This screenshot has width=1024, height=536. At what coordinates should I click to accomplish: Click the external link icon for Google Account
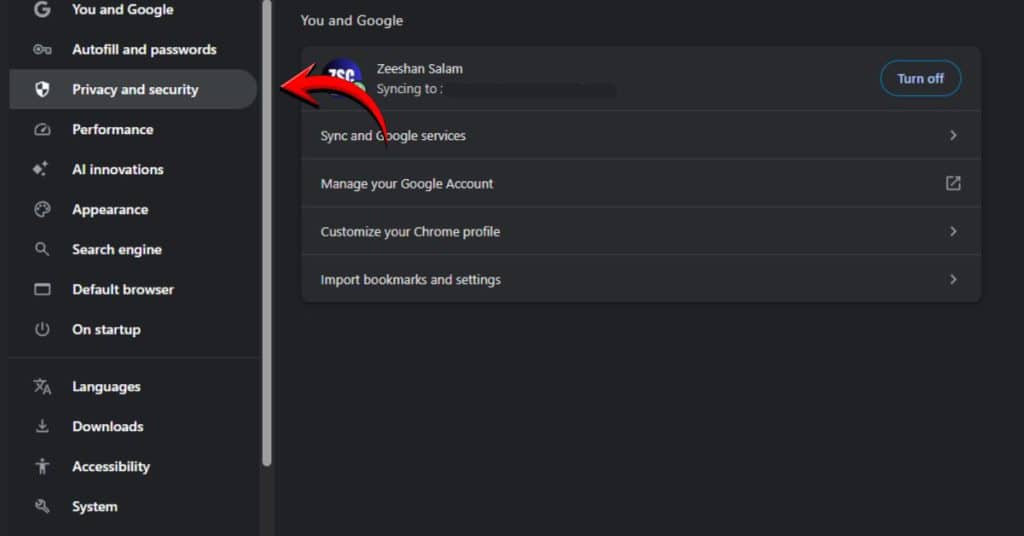[953, 184]
